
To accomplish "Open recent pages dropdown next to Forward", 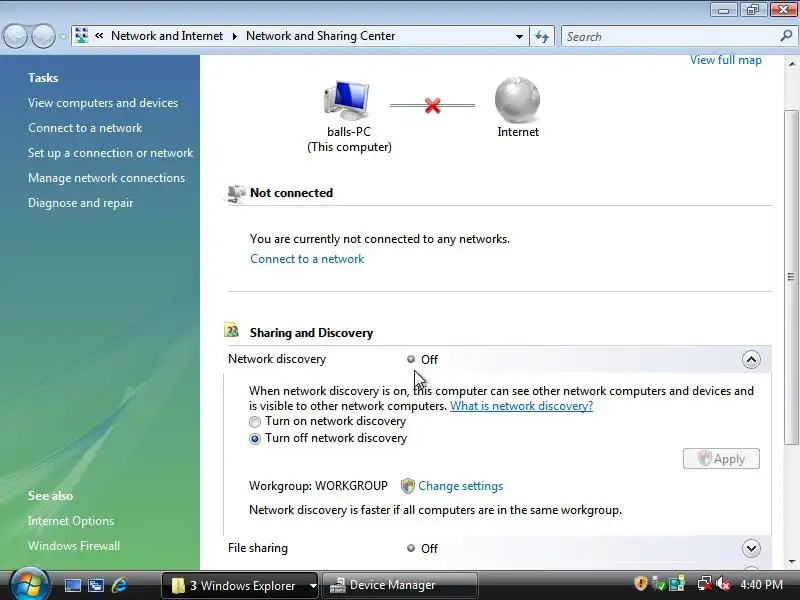I will pos(63,36).
